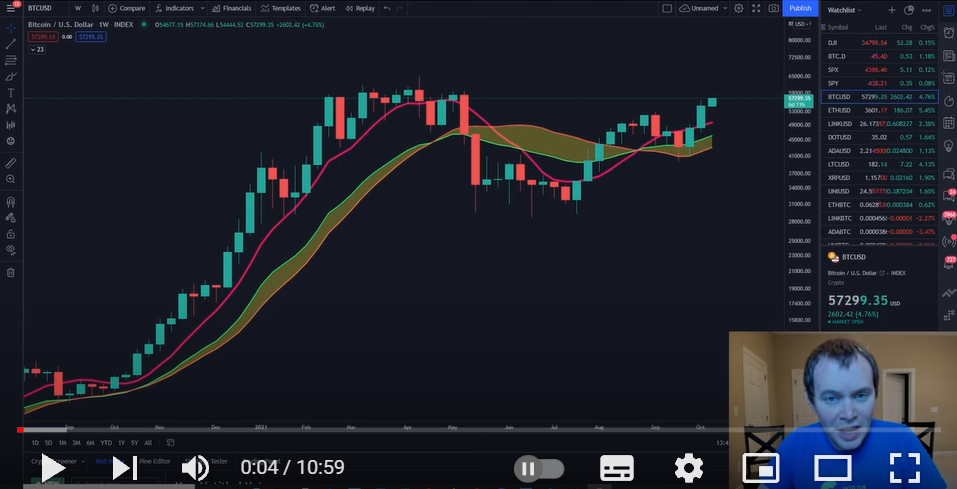Add a symbol with the watchlist plus
Image resolution: width=957 pixels, height=489 pixels.
pos(892,10)
